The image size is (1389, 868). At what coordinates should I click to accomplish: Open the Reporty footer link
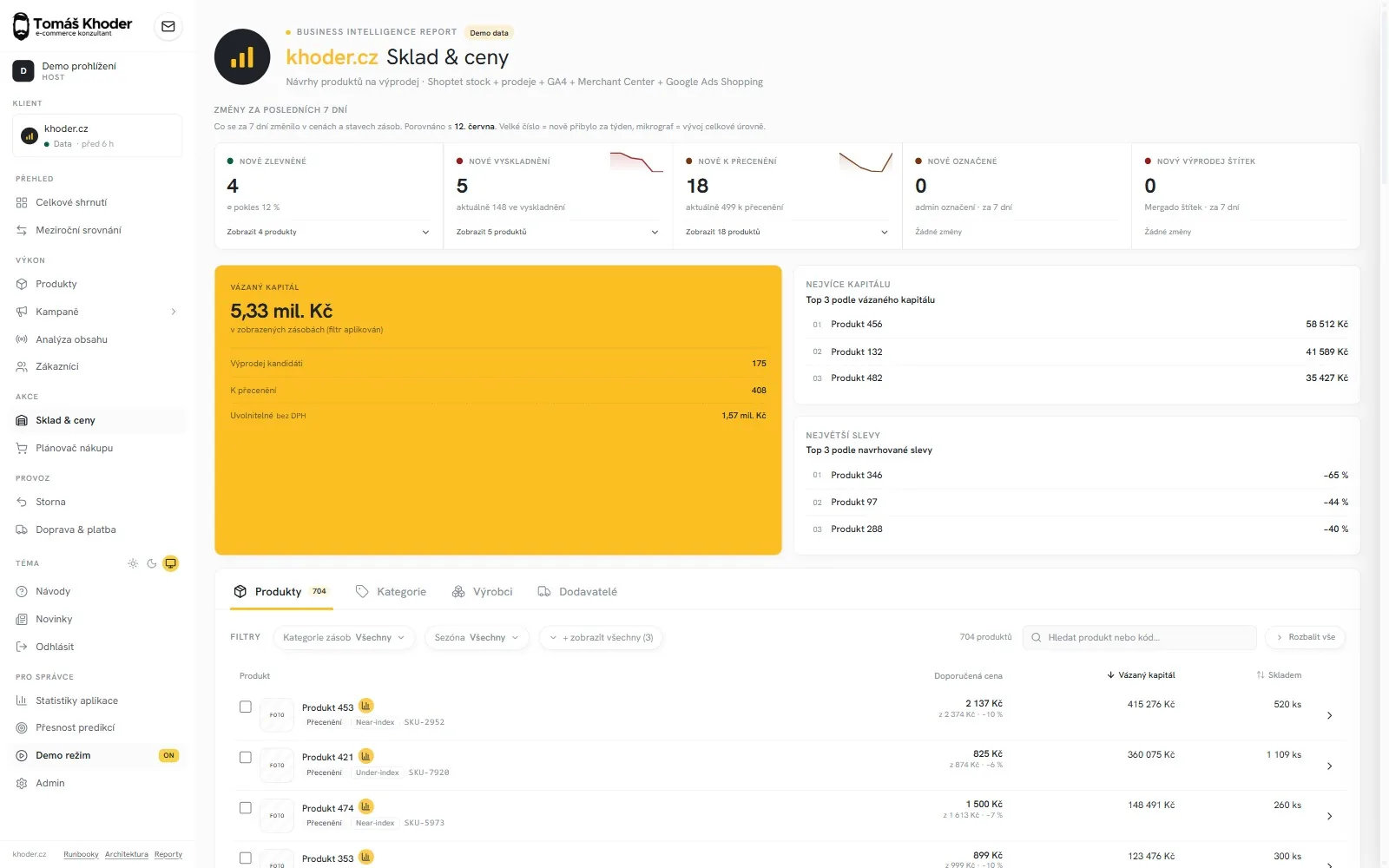pyautogui.click(x=168, y=854)
